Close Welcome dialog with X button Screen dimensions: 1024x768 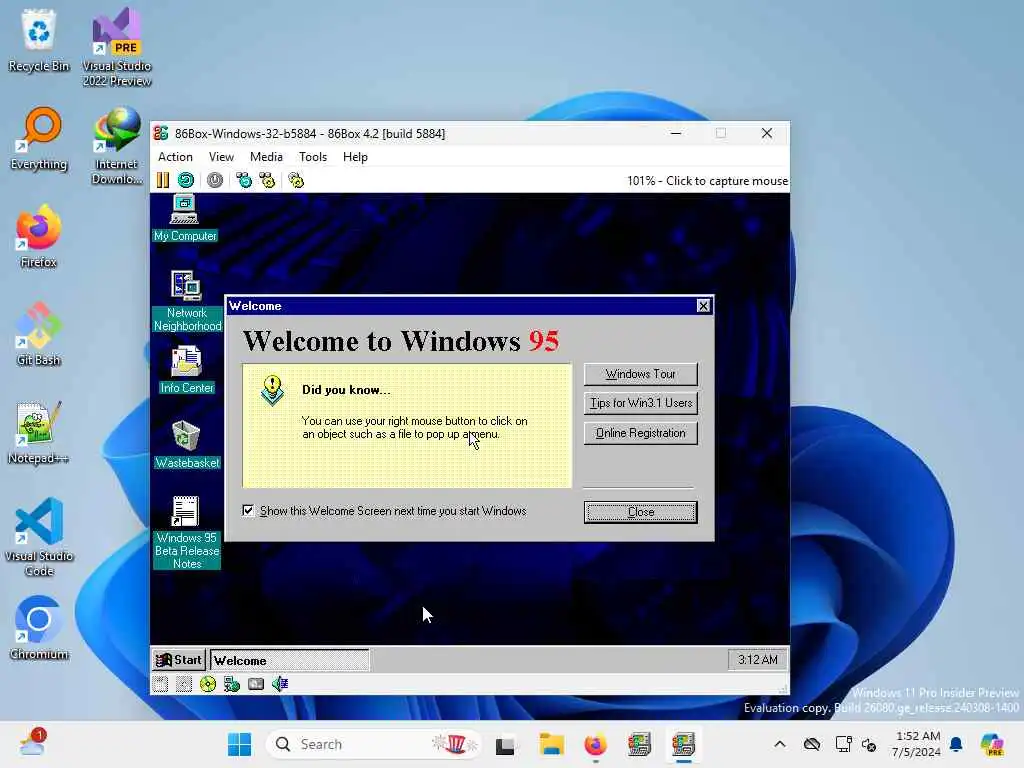pyautogui.click(x=703, y=306)
